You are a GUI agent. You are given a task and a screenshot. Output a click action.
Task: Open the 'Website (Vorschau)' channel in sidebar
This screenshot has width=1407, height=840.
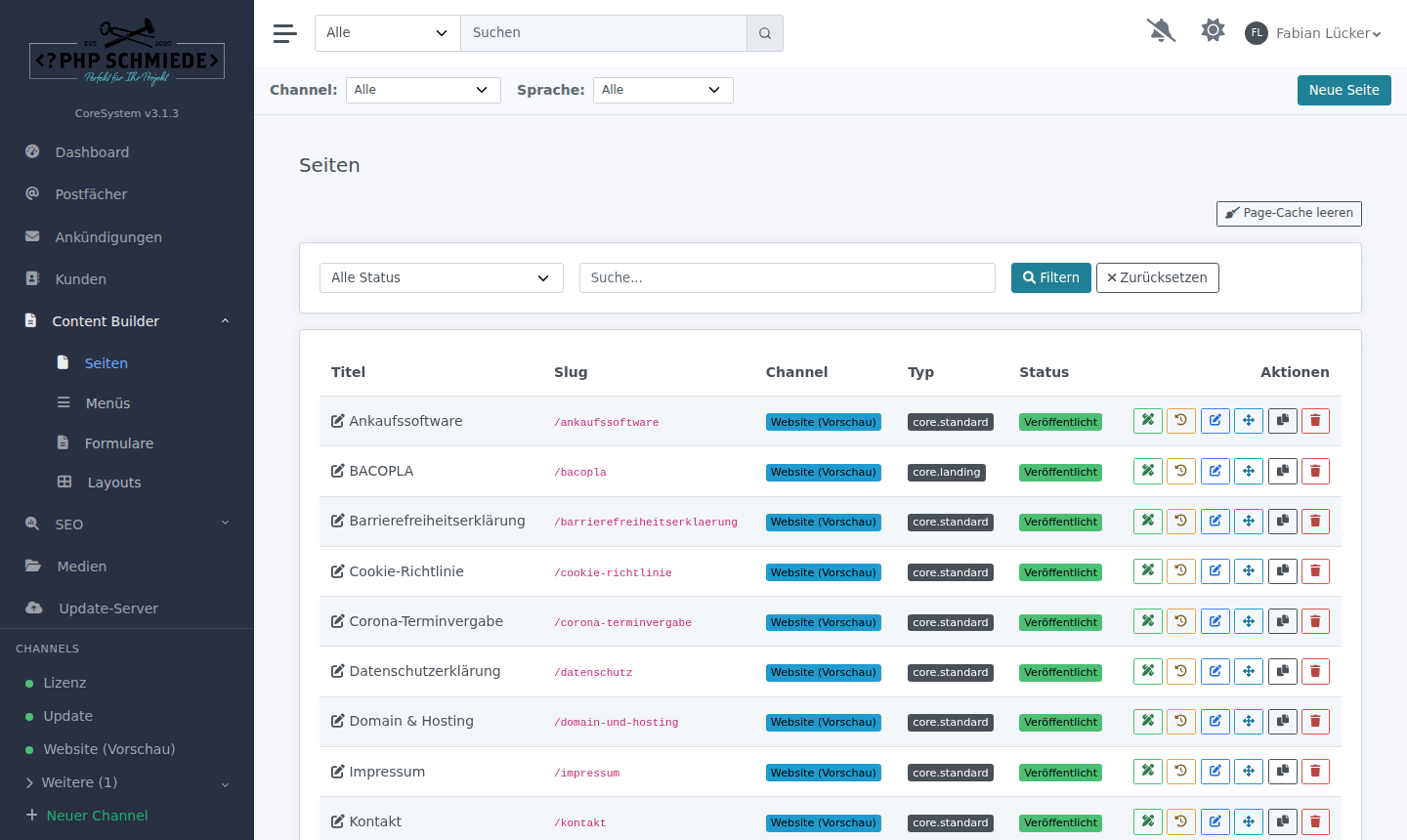(109, 749)
